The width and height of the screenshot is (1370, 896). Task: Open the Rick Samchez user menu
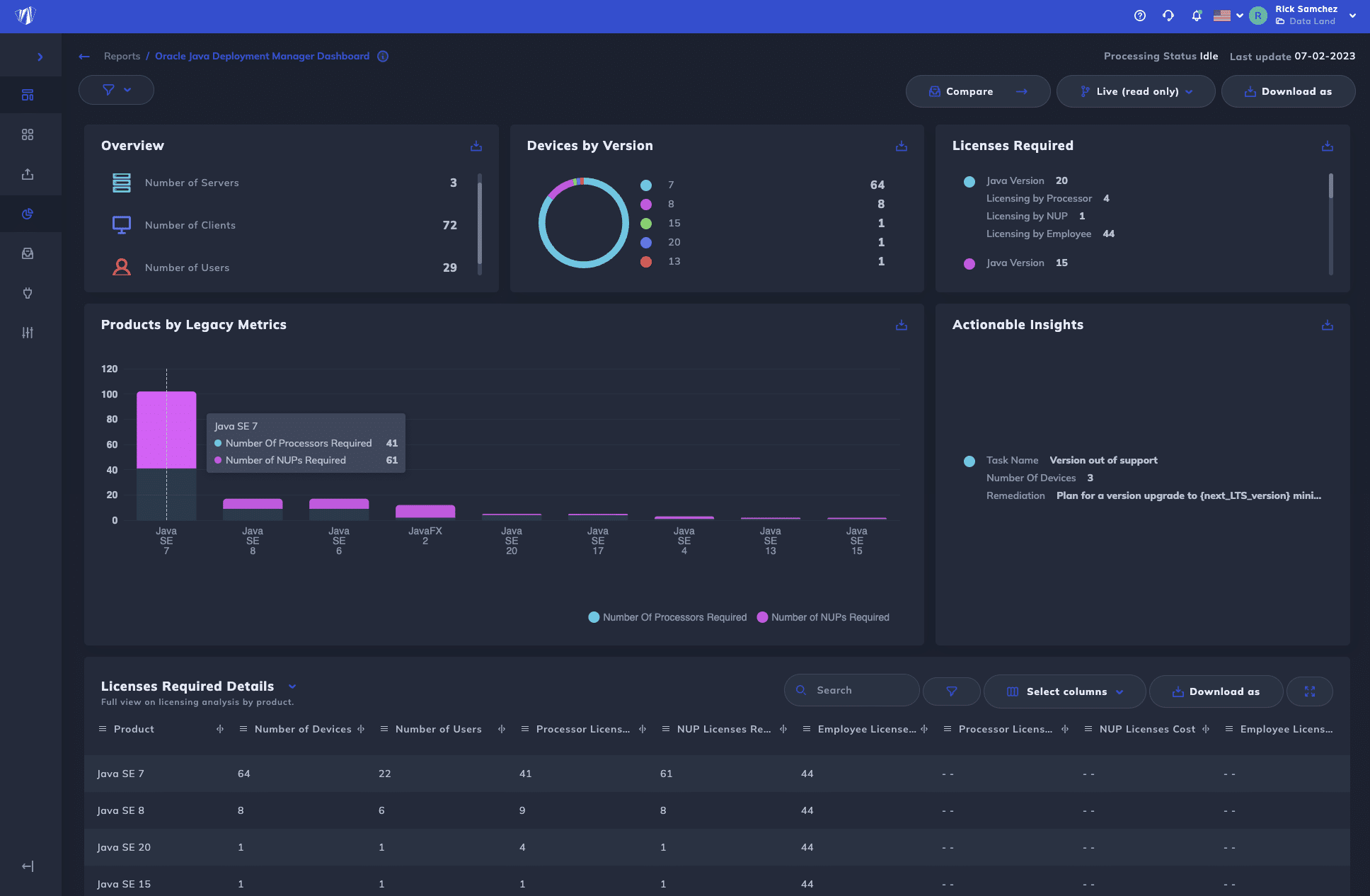coord(1303,16)
